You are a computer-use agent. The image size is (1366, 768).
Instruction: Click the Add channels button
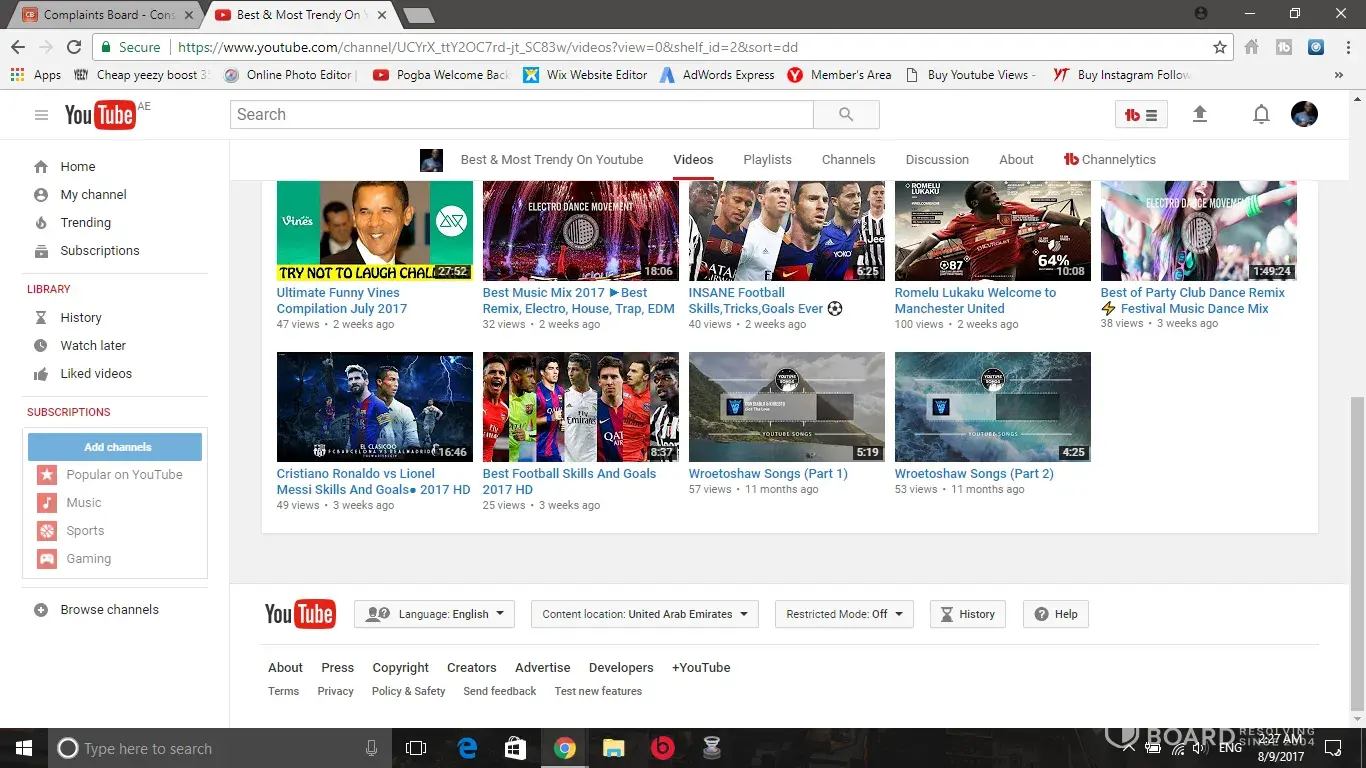coord(115,447)
